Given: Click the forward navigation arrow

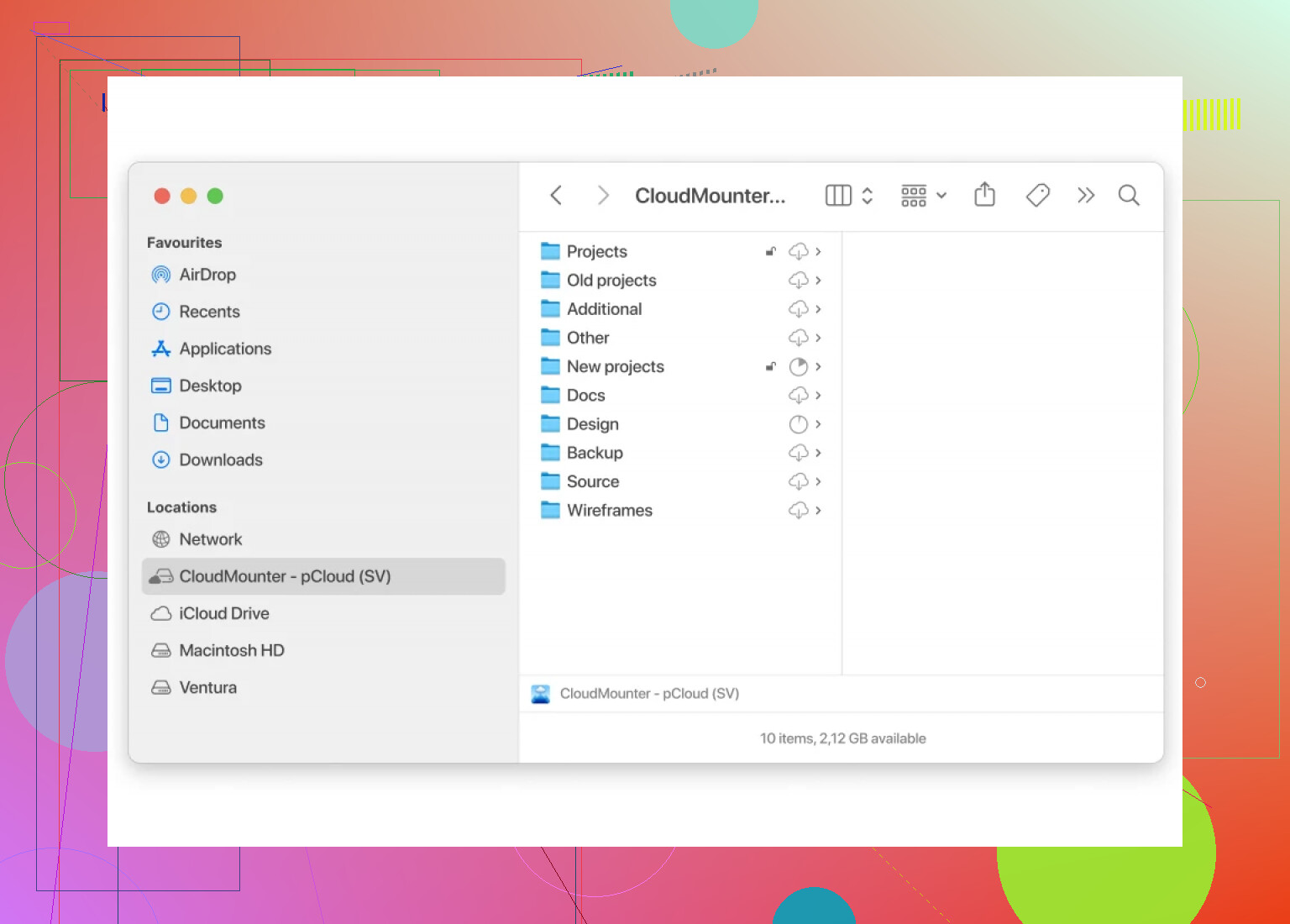Looking at the screenshot, I should (602, 196).
